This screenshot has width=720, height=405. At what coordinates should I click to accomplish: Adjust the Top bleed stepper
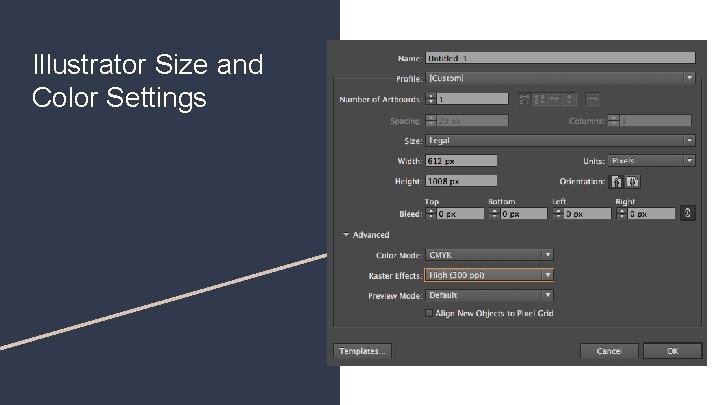point(431,214)
